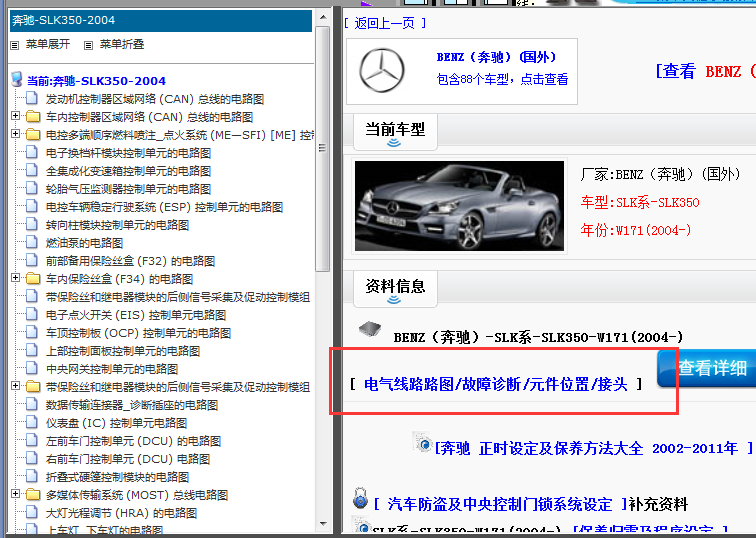Select tree root 当前:奔驰-SLK350-2004
This screenshot has height=538, width=756.
click(96, 81)
